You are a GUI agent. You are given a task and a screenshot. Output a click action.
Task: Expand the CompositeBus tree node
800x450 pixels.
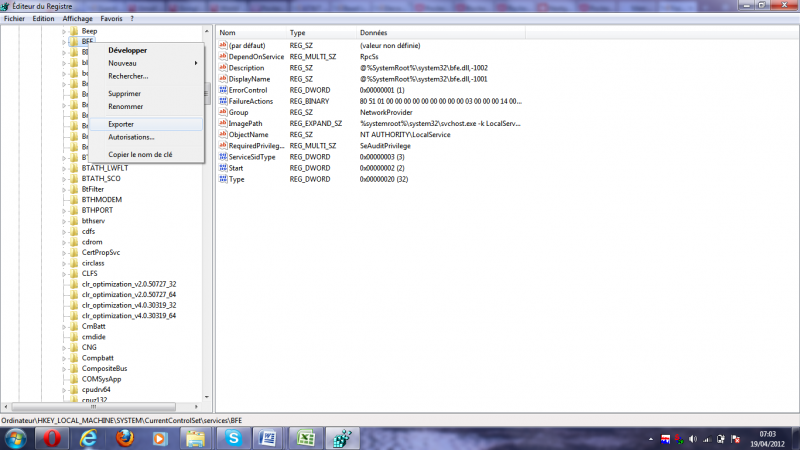63,368
